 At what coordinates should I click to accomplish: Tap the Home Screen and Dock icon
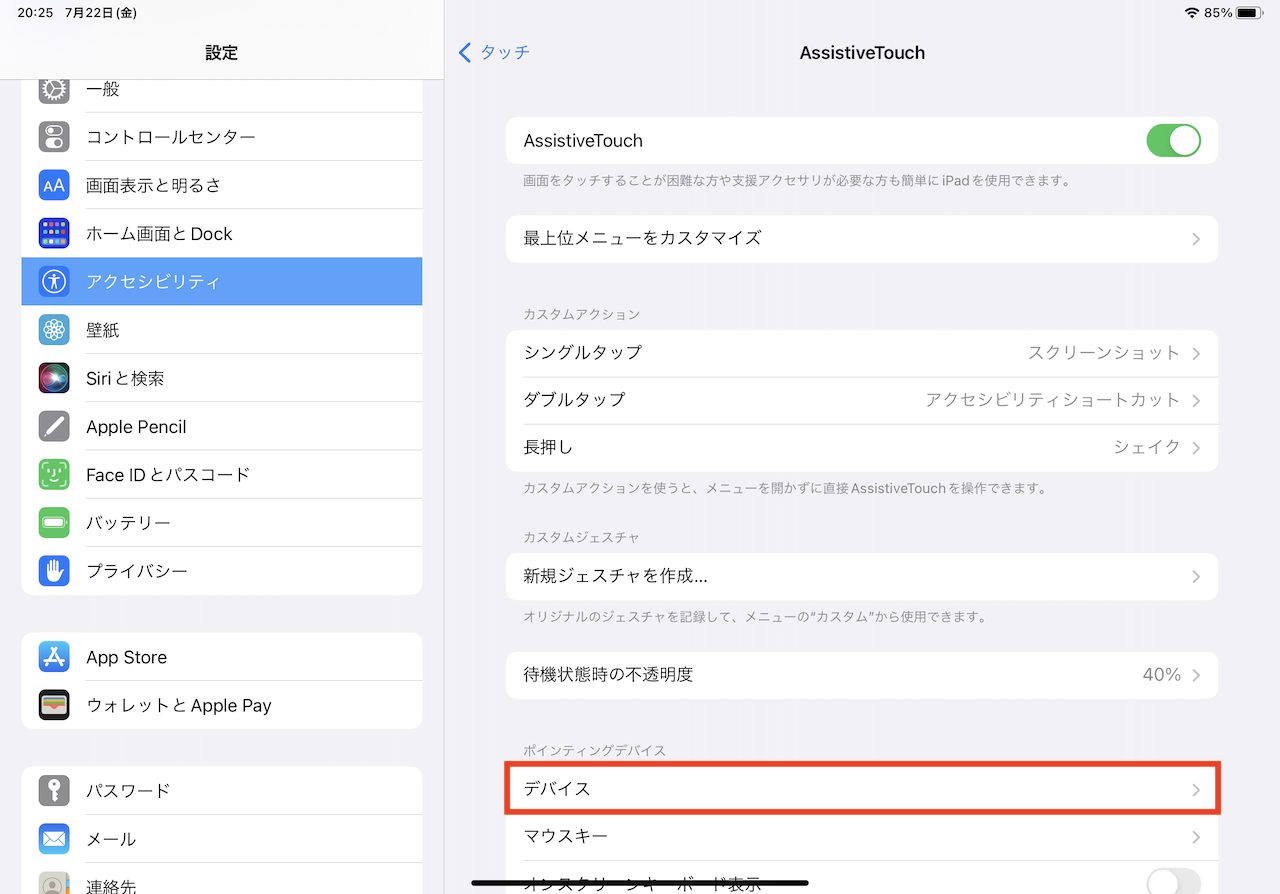54,233
